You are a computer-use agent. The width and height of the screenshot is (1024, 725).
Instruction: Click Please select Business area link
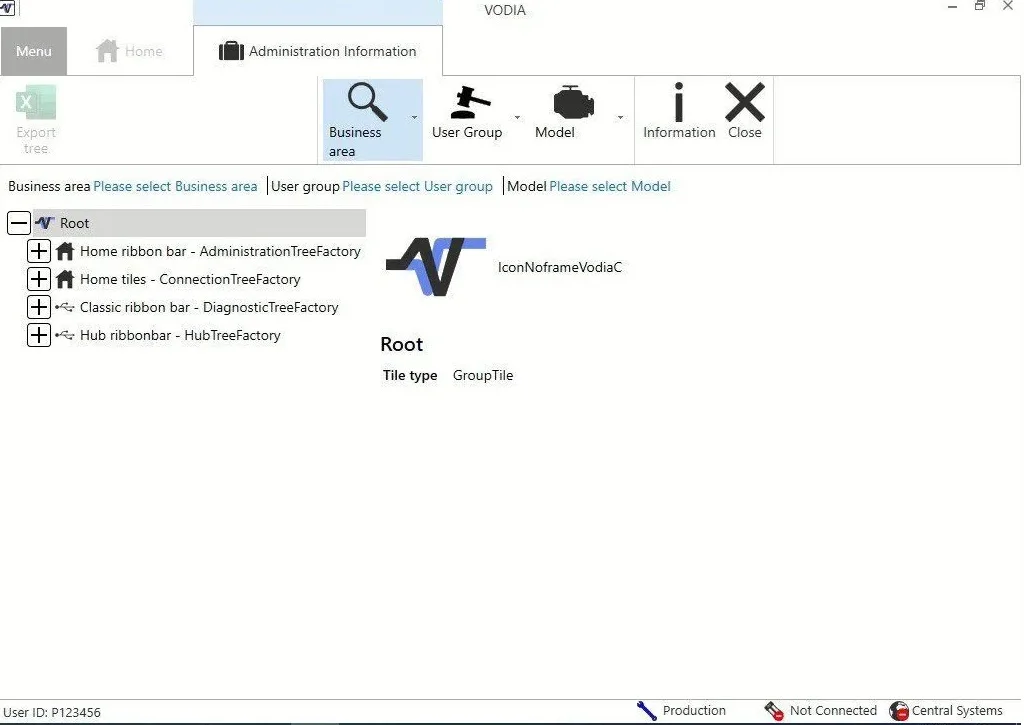point(175,186)
